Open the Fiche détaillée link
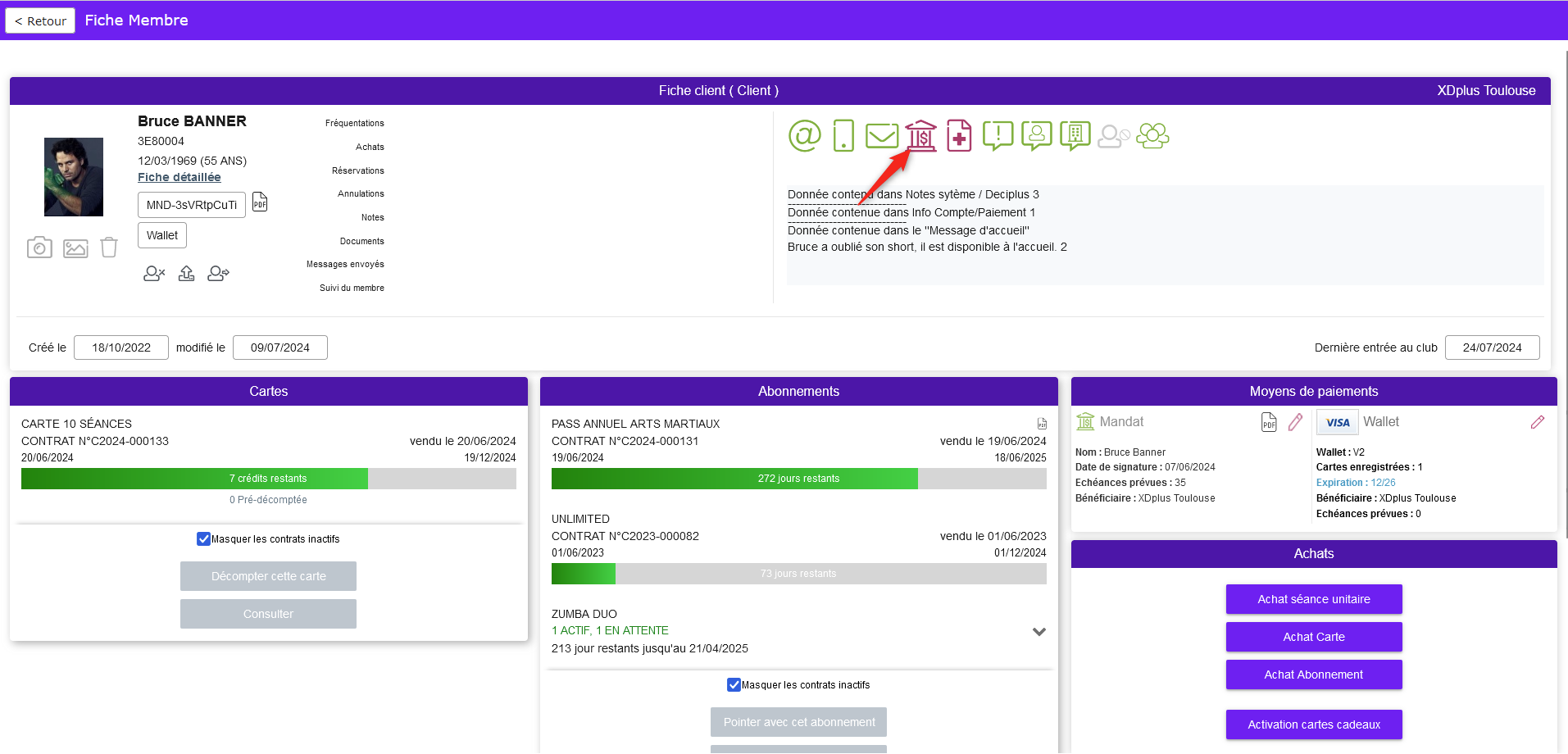This screenshot has height=754, width=1568. [x=179, y=177]
